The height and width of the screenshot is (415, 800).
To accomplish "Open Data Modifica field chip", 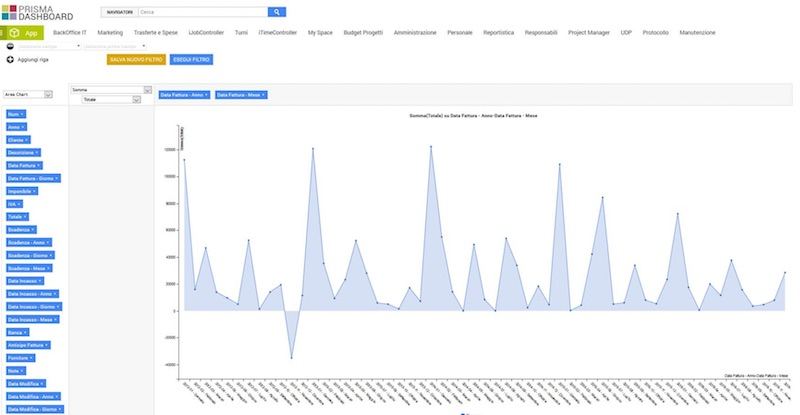I will tap(26, 383).
